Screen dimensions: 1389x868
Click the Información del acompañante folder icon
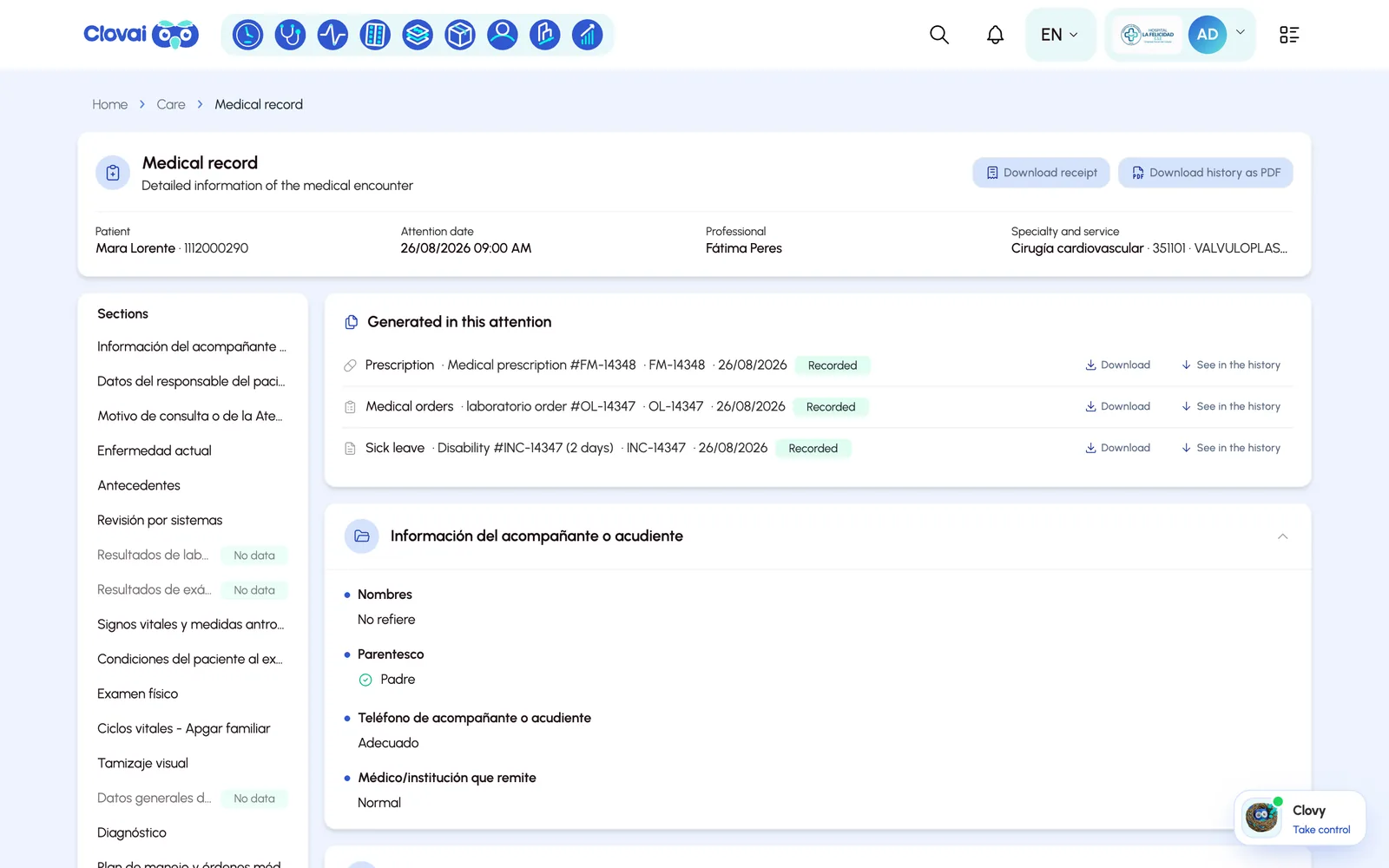tap(362, 536)
